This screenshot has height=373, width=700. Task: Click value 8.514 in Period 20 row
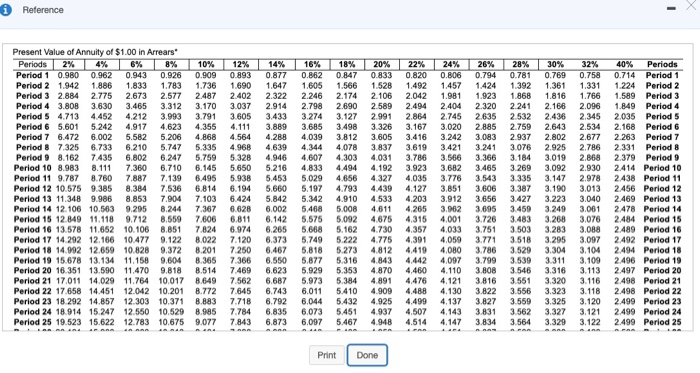pos(206,271)
